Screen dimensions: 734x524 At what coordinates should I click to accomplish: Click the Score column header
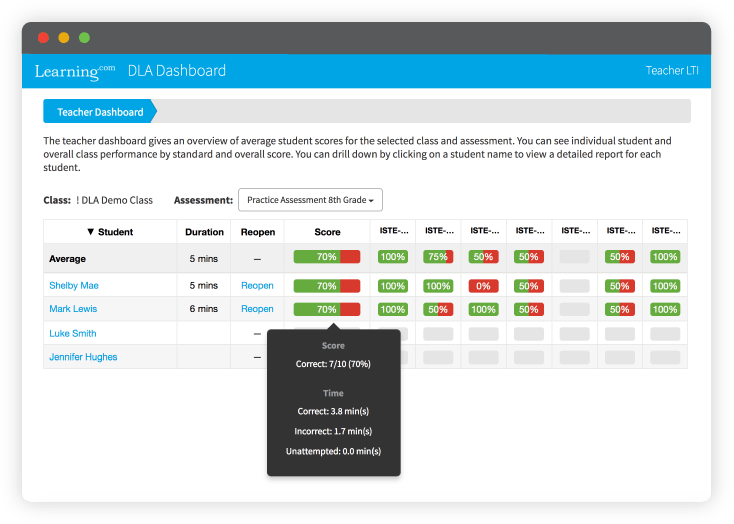point(327,232)
